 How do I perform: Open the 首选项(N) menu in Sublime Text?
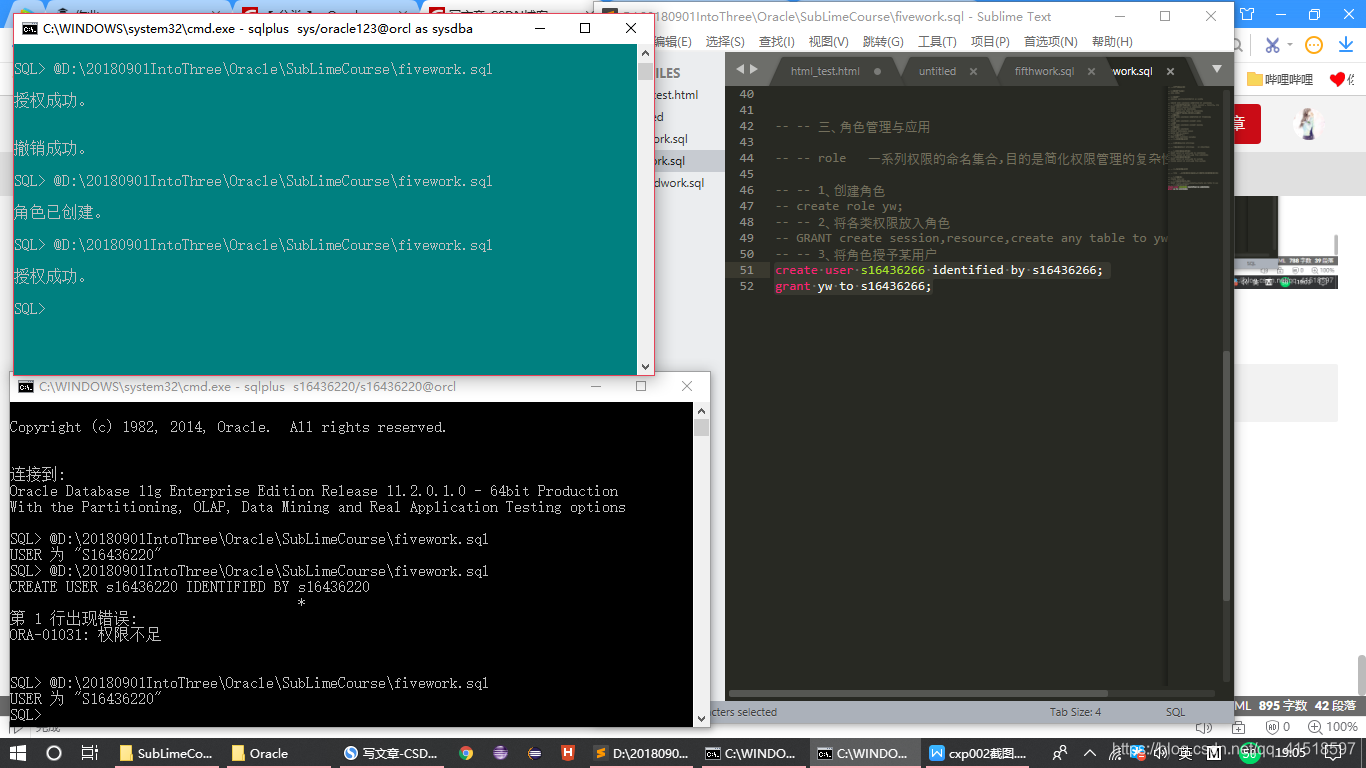tap(1050, 42)
